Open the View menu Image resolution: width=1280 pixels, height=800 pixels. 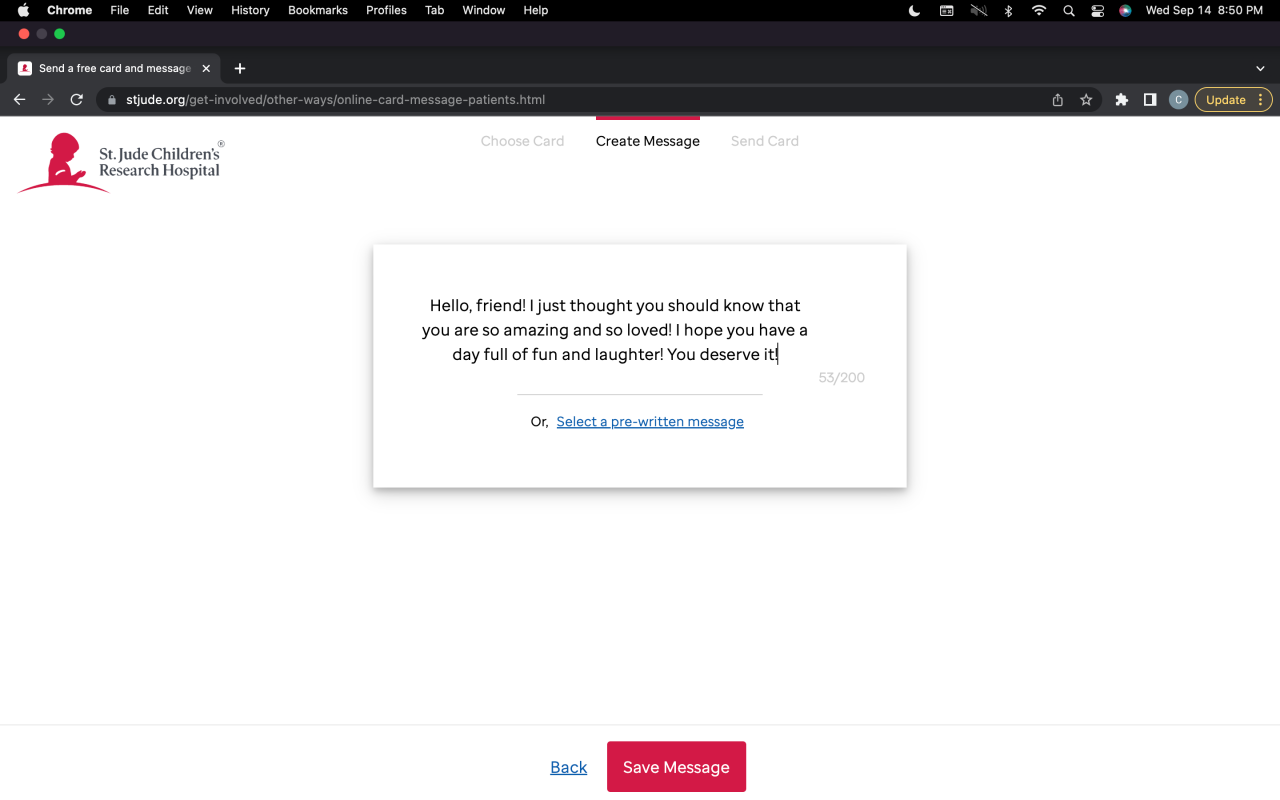200,10
